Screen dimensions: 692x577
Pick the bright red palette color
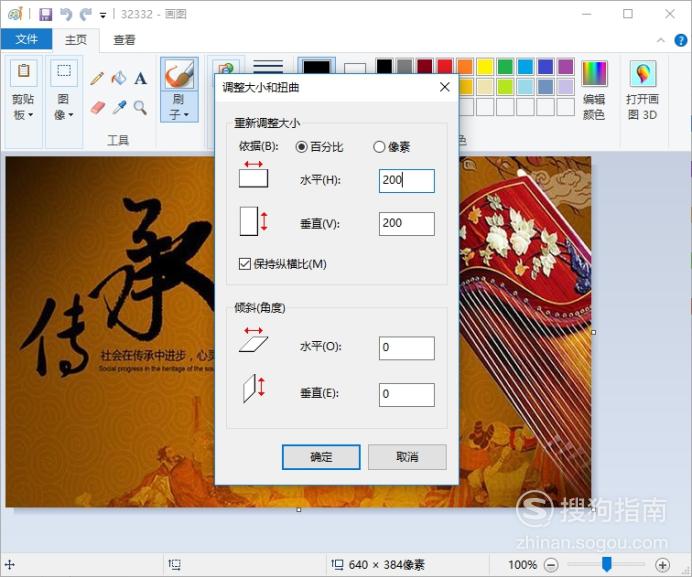445,67
